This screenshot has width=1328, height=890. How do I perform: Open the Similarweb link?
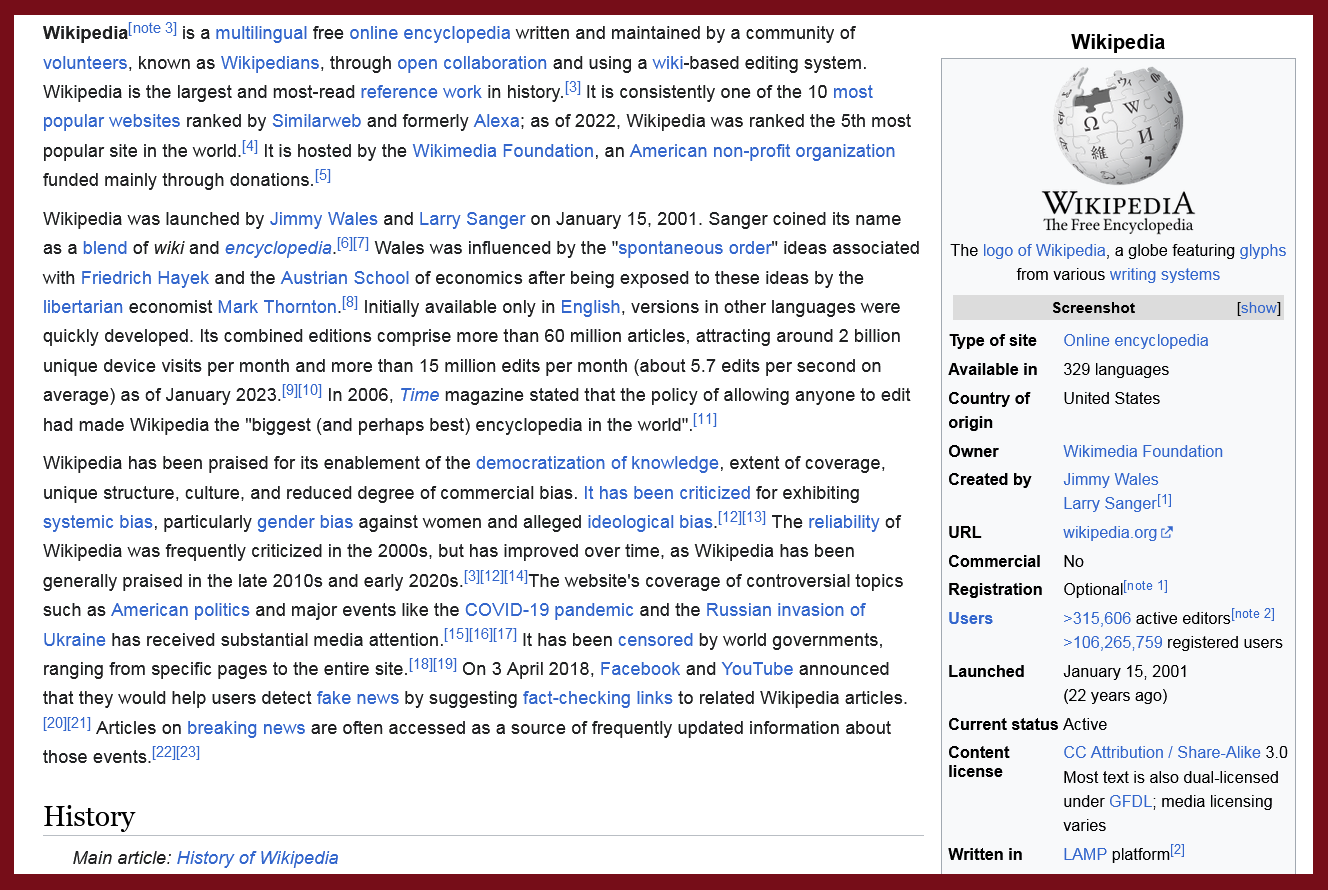pos(317,121)
